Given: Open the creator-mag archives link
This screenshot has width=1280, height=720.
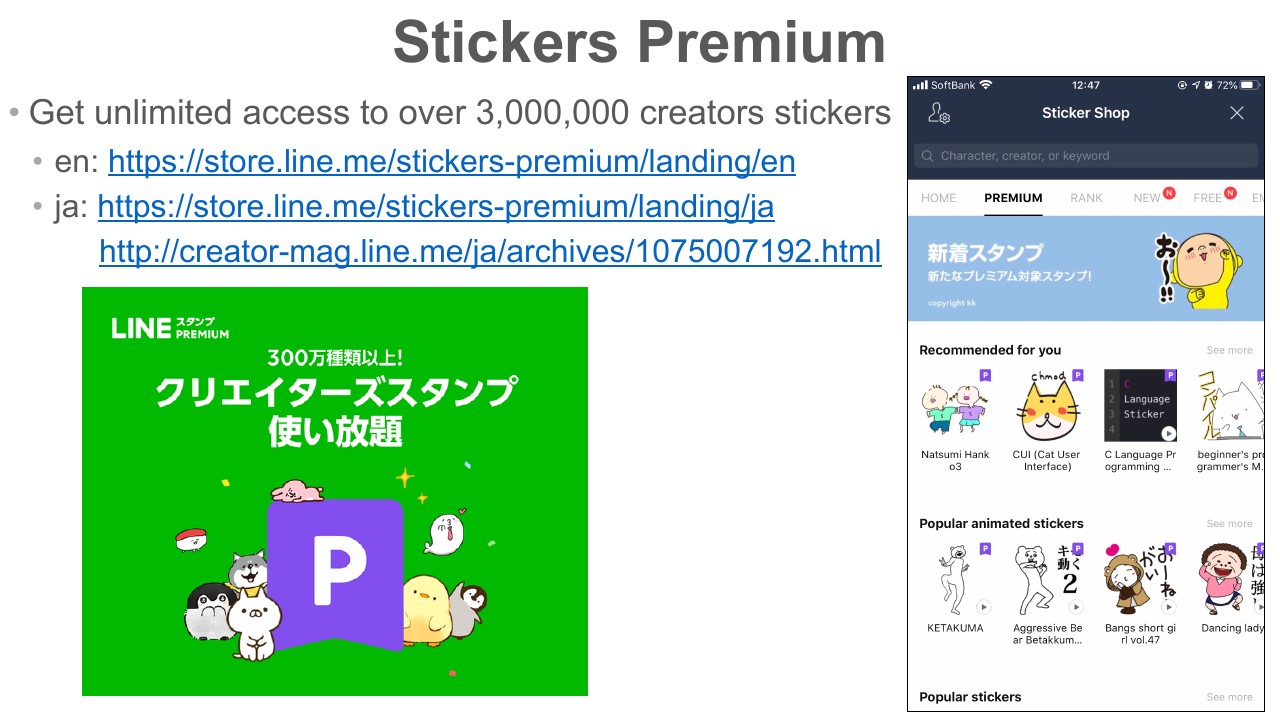Looking at the screenshot, I should [490, 251].
